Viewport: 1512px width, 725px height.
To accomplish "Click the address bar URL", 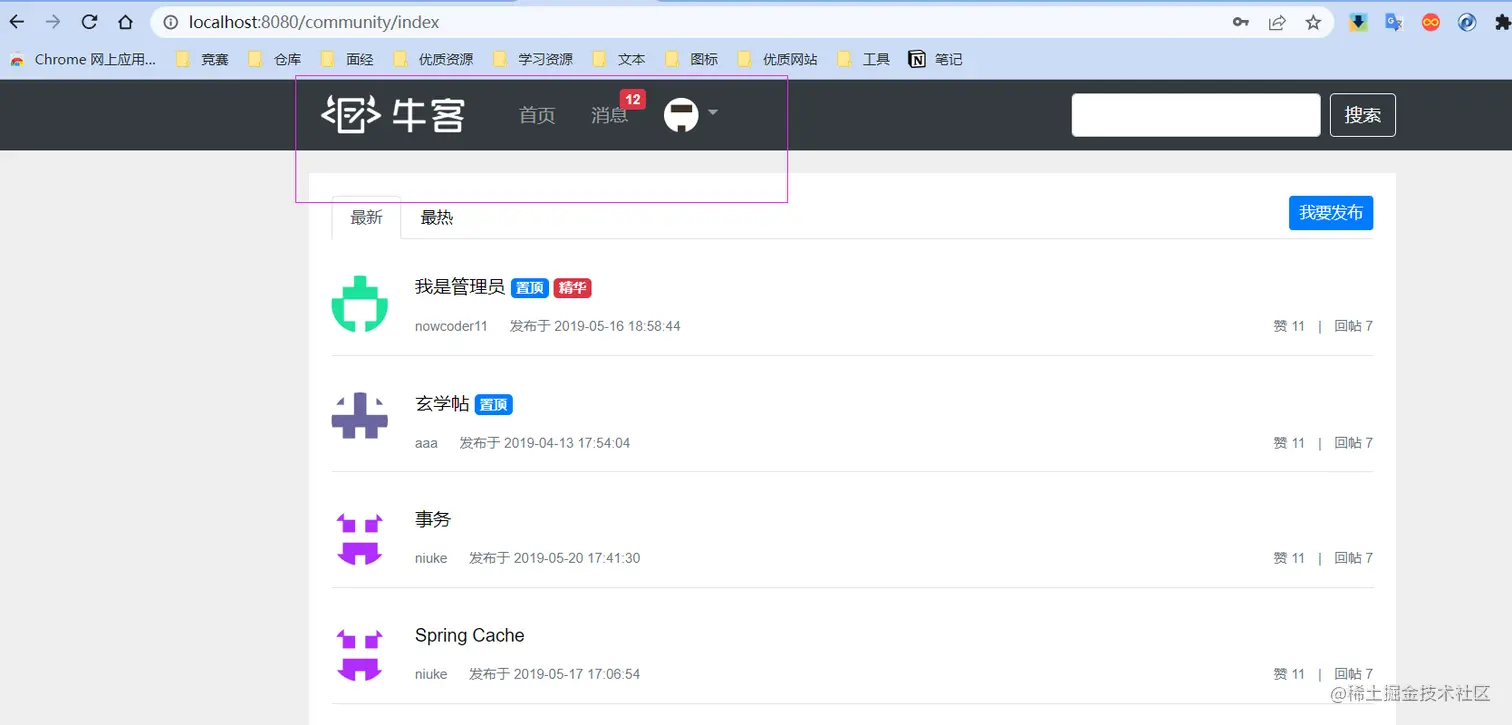I will (314, 22).
